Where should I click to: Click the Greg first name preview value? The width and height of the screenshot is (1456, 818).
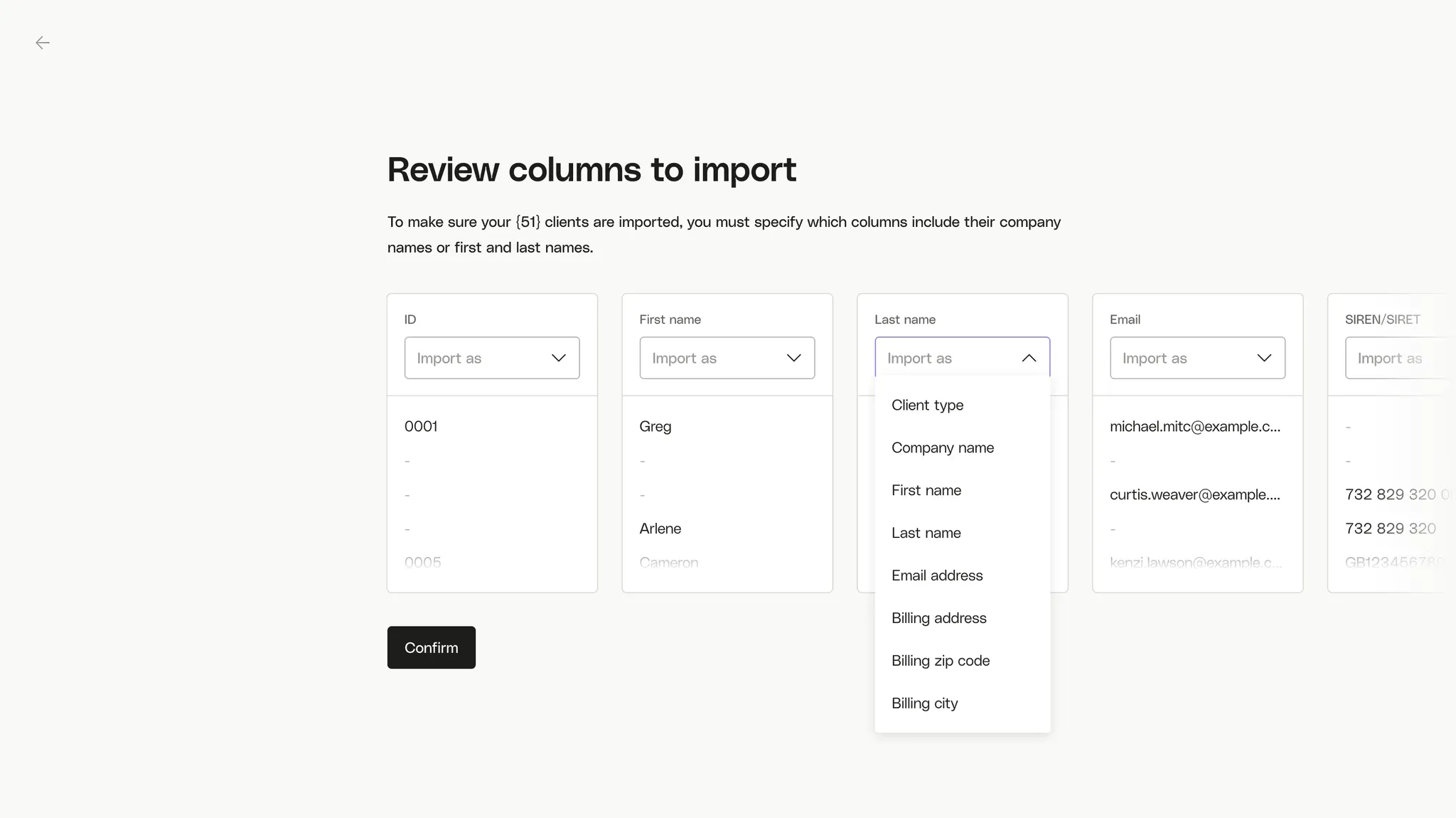(x=655, y=426)
